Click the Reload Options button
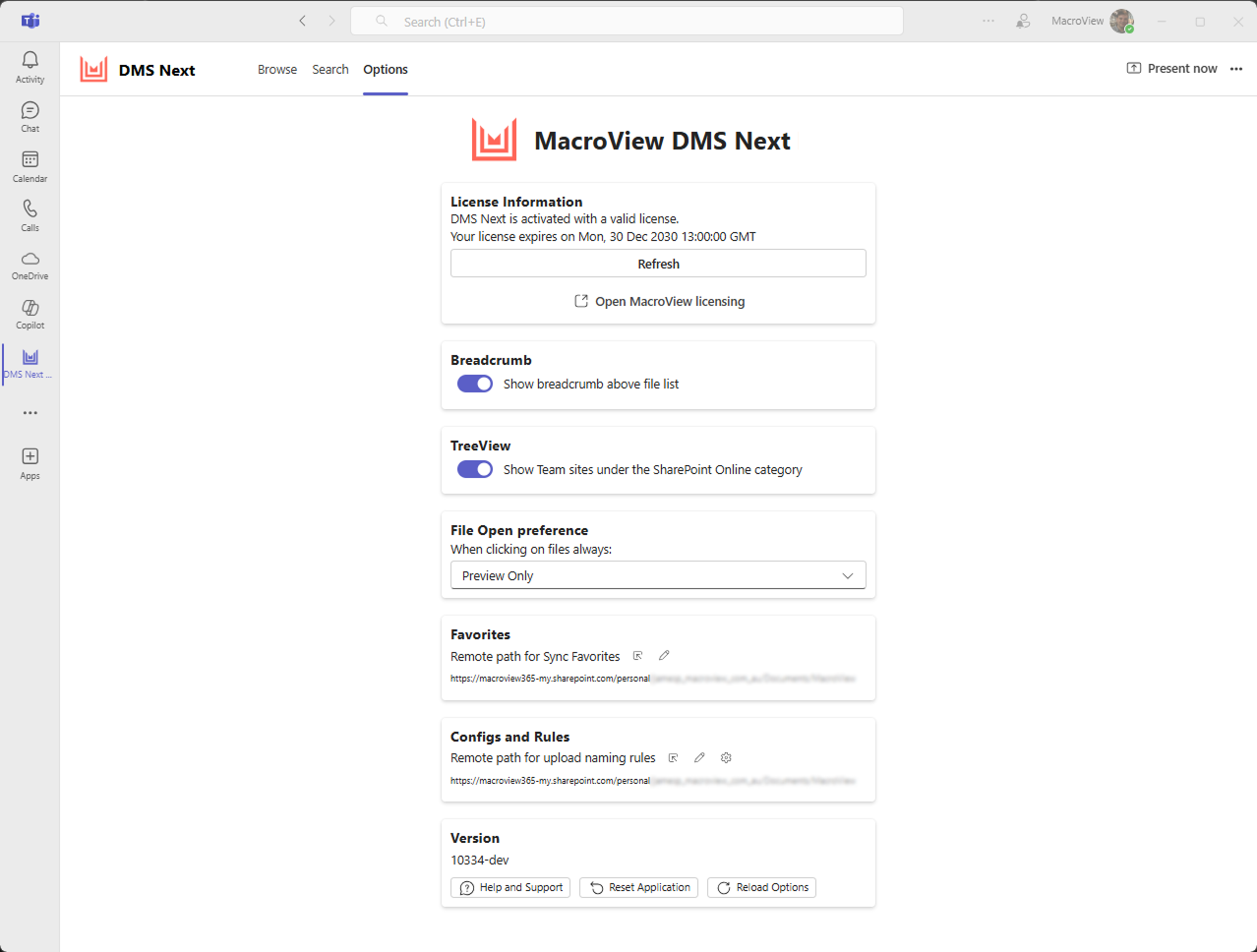The height and width of the screenshot is (952, 1257). (761, 888)
